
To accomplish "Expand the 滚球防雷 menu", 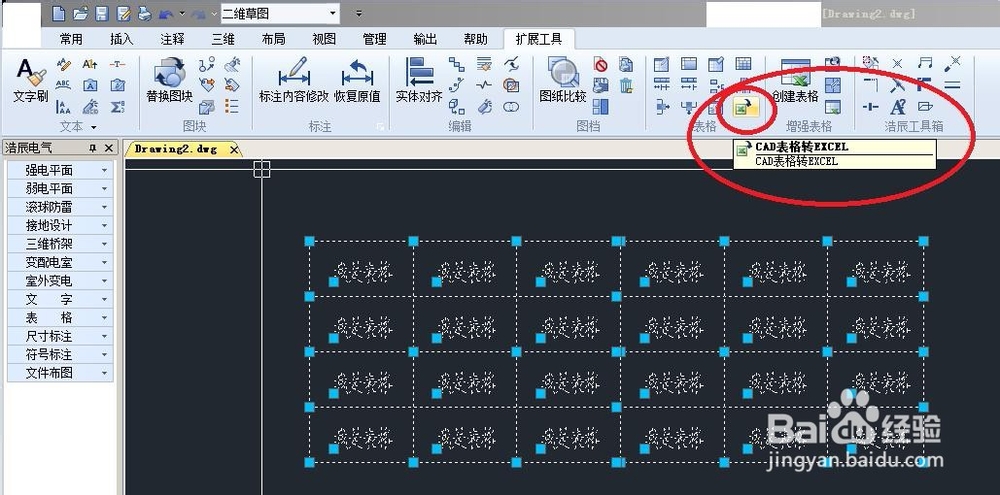I will (60, 207).
